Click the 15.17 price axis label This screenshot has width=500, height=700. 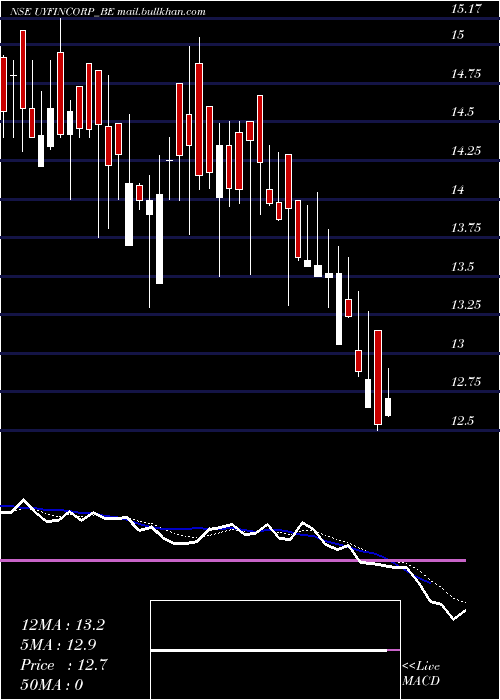[x=465, y=8]
